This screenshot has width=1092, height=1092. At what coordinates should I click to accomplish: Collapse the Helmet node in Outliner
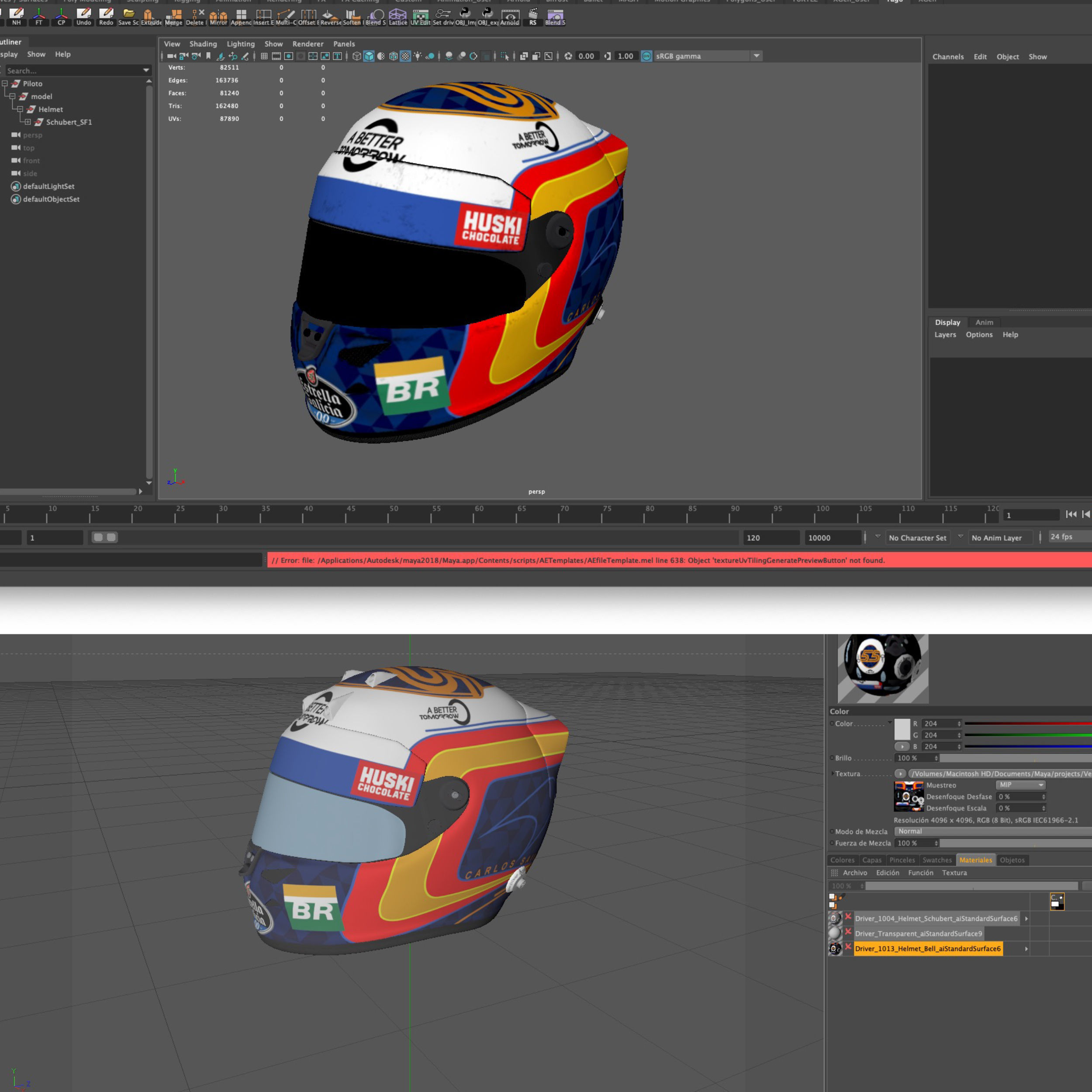tap(20, 109)
